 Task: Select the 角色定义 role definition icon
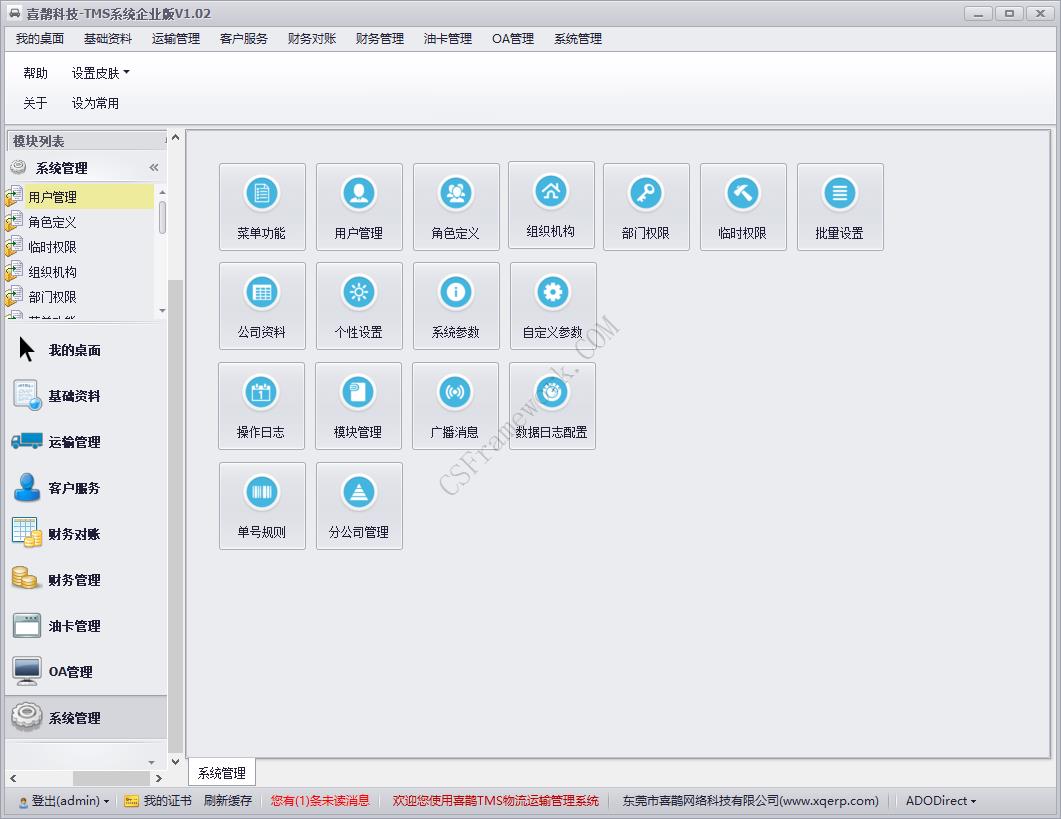(456, 206)
